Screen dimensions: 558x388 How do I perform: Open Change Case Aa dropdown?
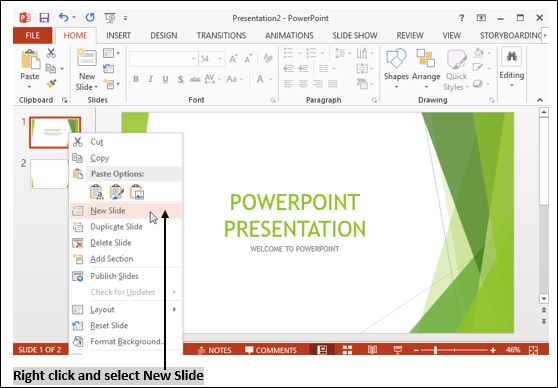[235, 79]
